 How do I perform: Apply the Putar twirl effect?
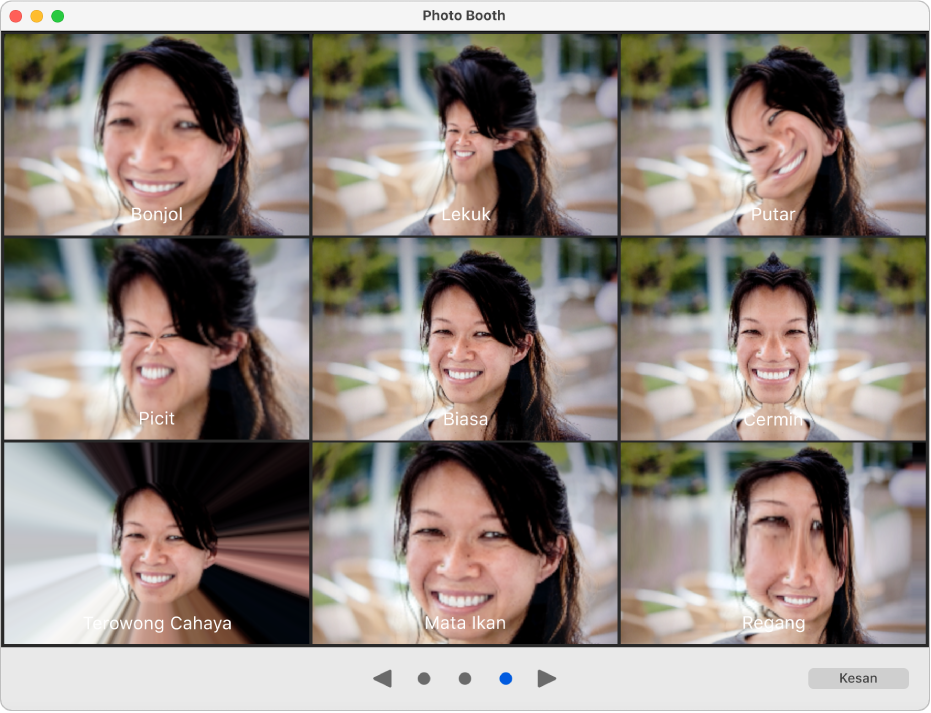(x=773, y=135)
